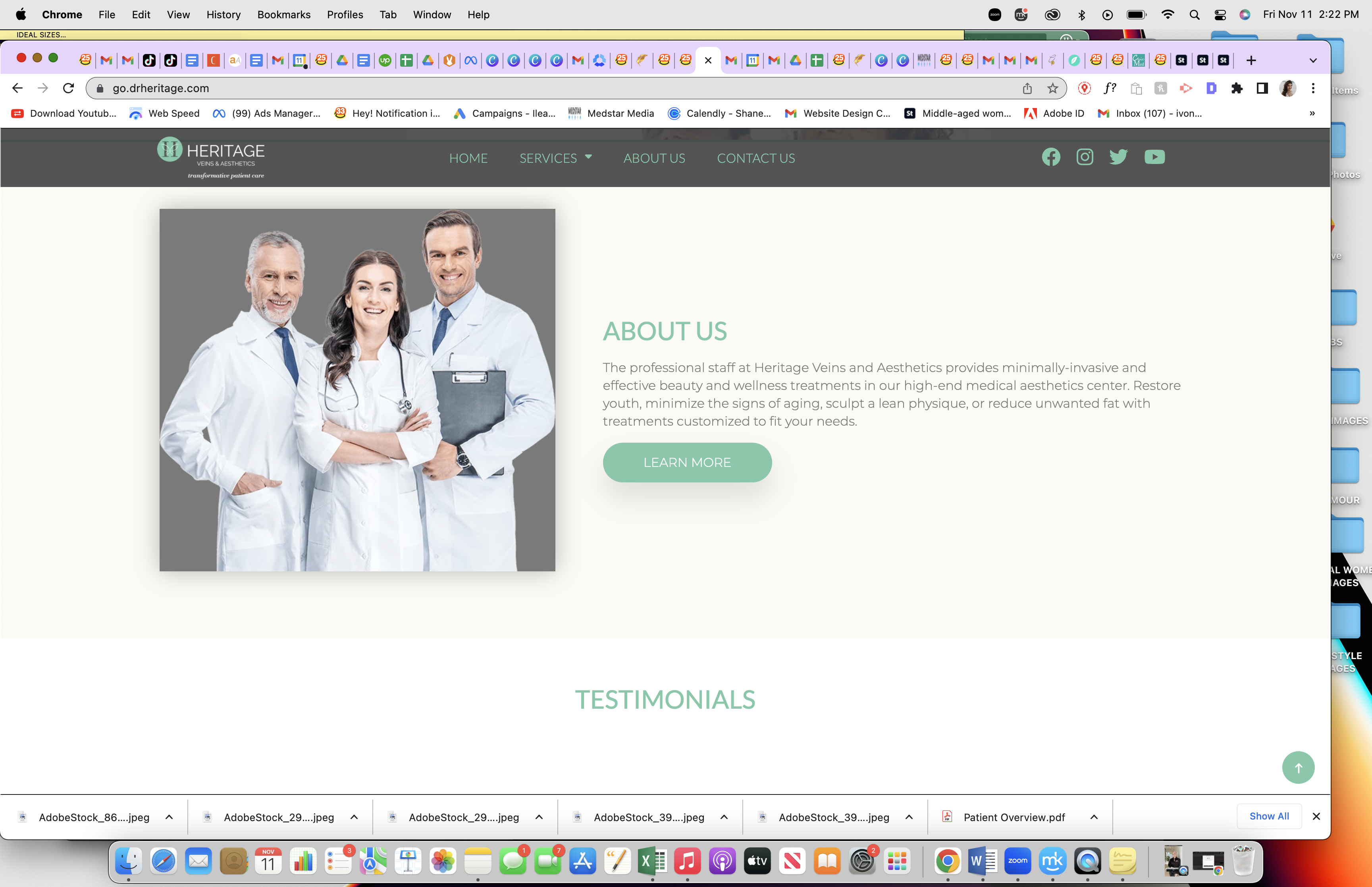
Task: Go to ABOUT US nav item
Action: tap(654, 158)
